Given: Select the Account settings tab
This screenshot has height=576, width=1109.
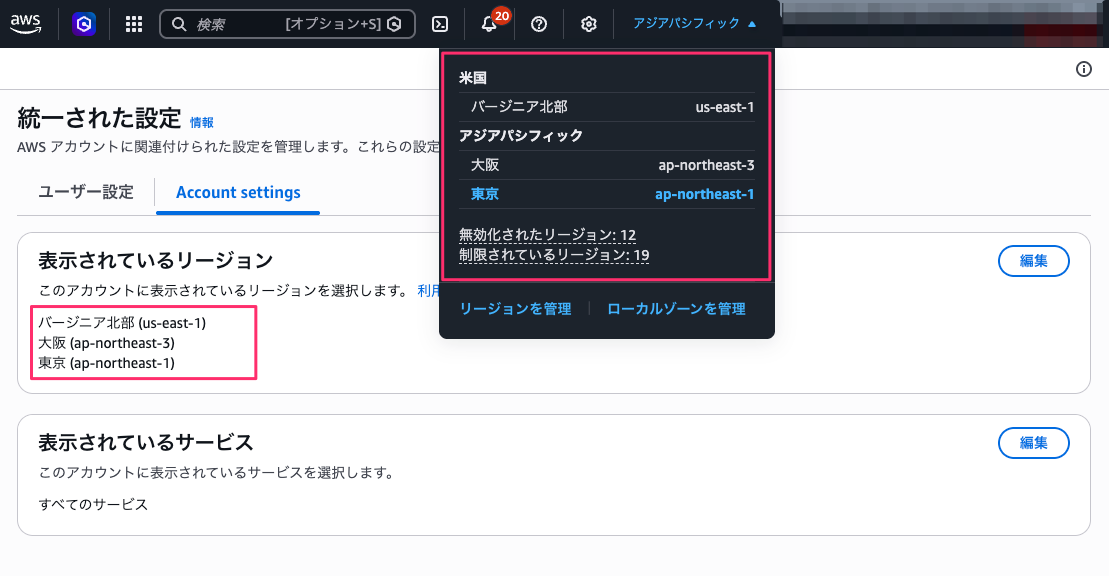Looking at the screenshot, I should [238, 192].
